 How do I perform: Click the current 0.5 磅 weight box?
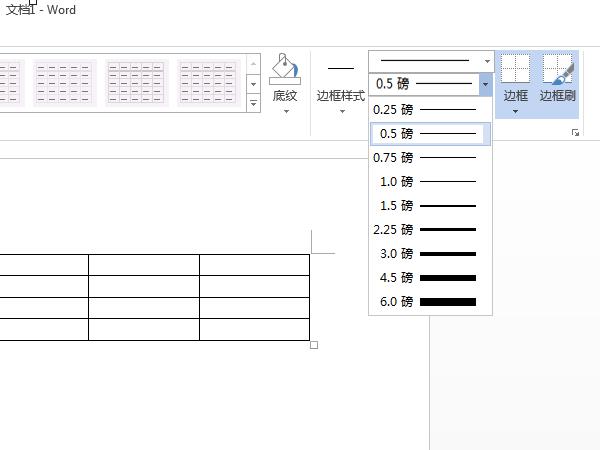424,84
